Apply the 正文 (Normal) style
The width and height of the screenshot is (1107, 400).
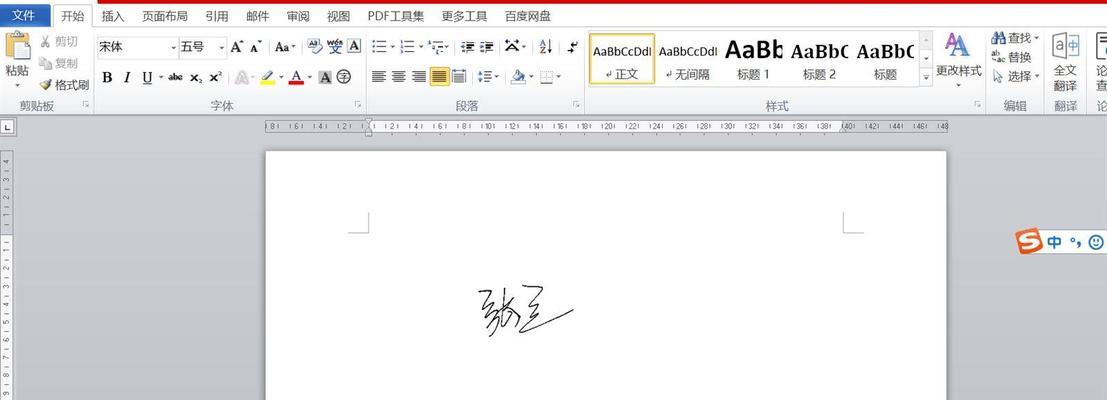[x=622, y=59]
